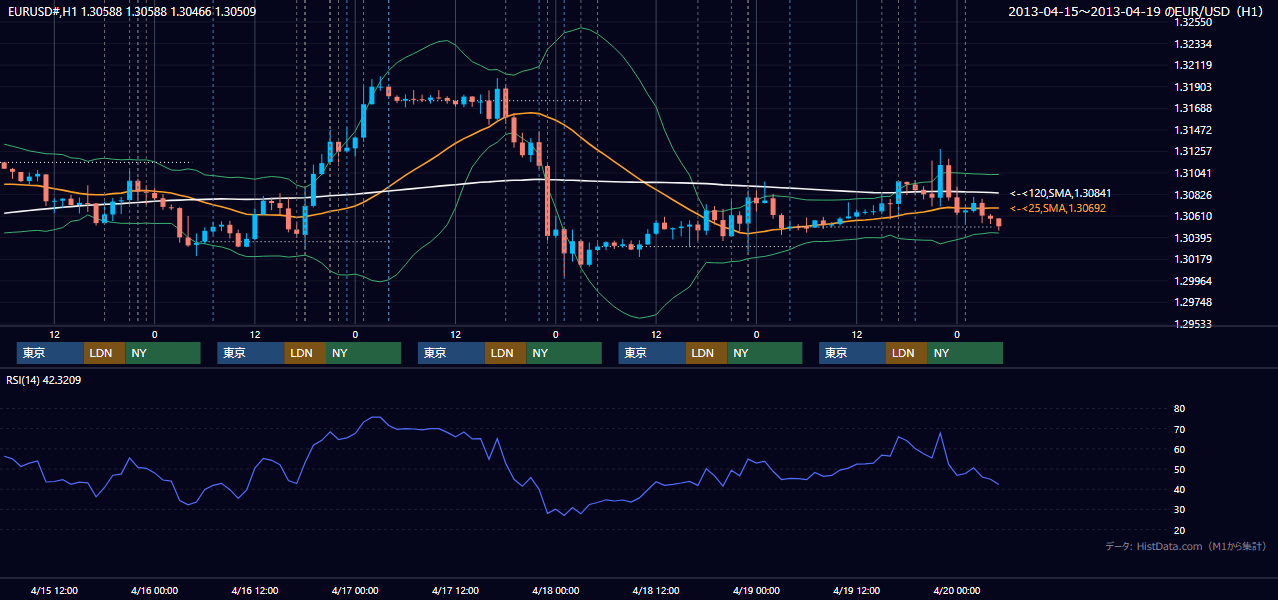Click the 4/18 12:00 time axis label
1278x600 pixels.
pos(656,591)
